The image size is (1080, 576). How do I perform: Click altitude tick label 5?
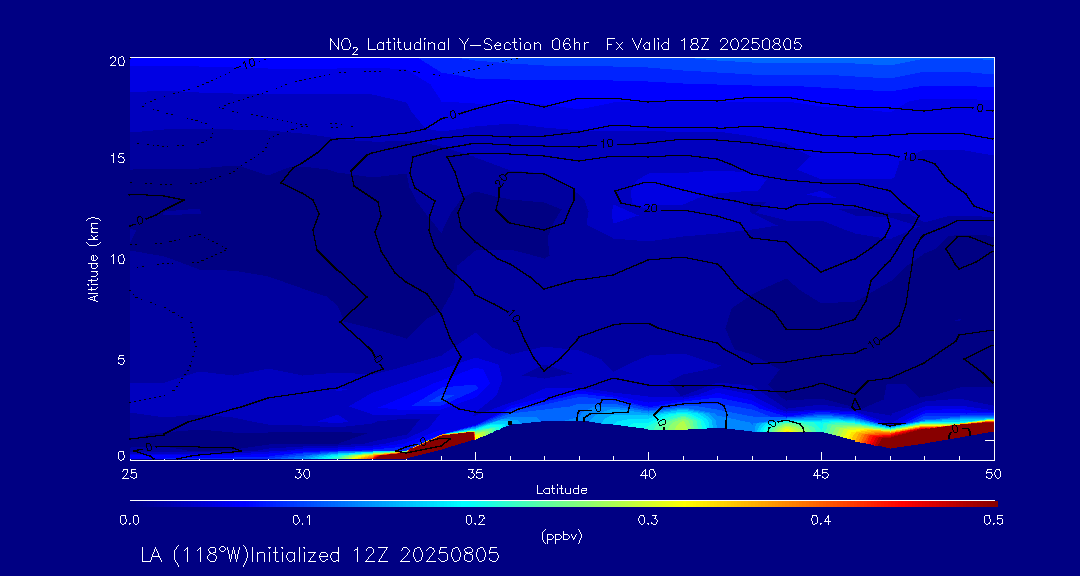121,359
